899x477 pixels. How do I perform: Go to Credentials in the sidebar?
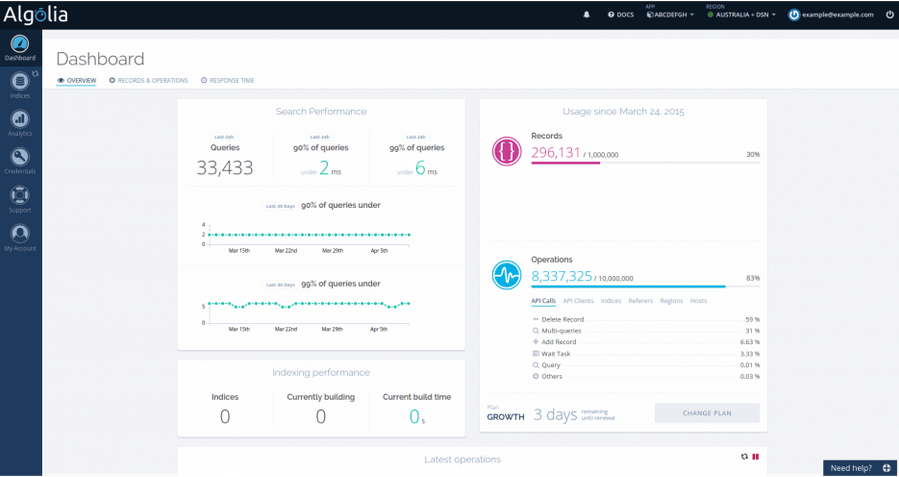point(20,160)
